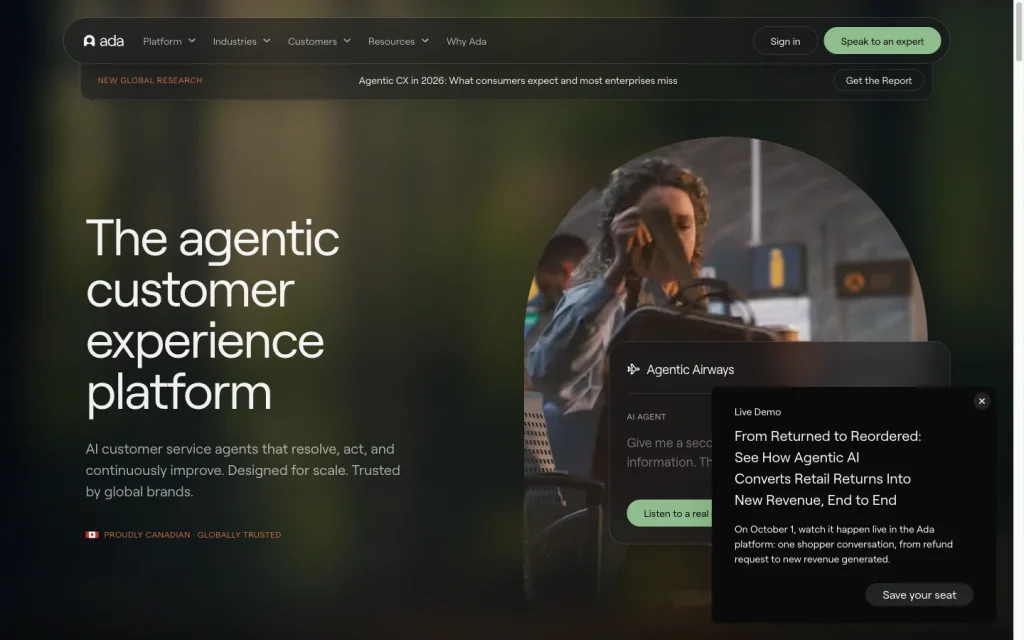This screenshot has width=1024, height=640.
Task: Click the Agentic Airways title text
Action: 690,370
